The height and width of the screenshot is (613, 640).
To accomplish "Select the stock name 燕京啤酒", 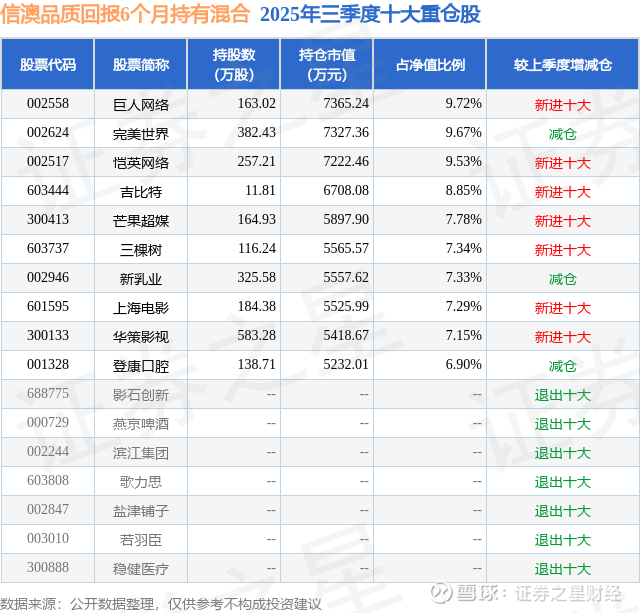I will [141, 424].
